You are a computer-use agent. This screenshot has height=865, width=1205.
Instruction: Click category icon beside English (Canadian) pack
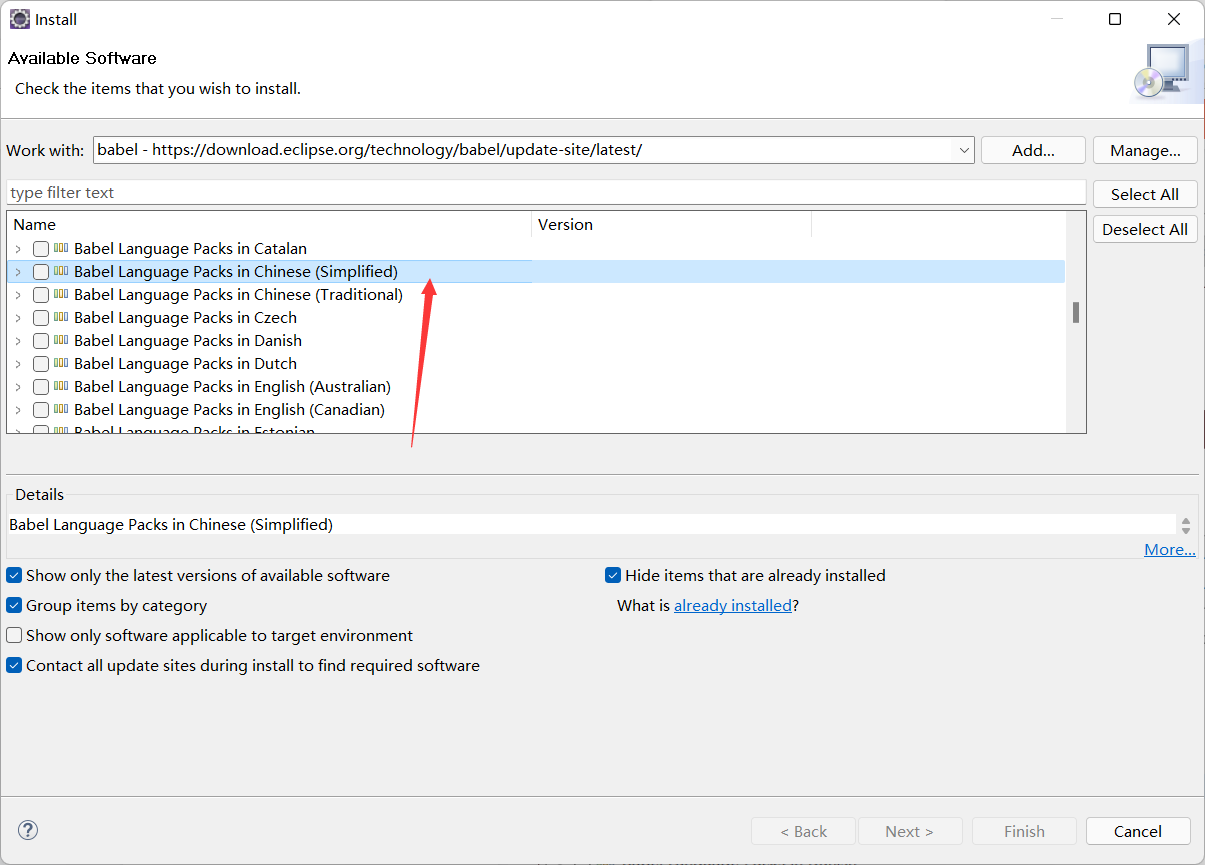click(x=61, y=409)
